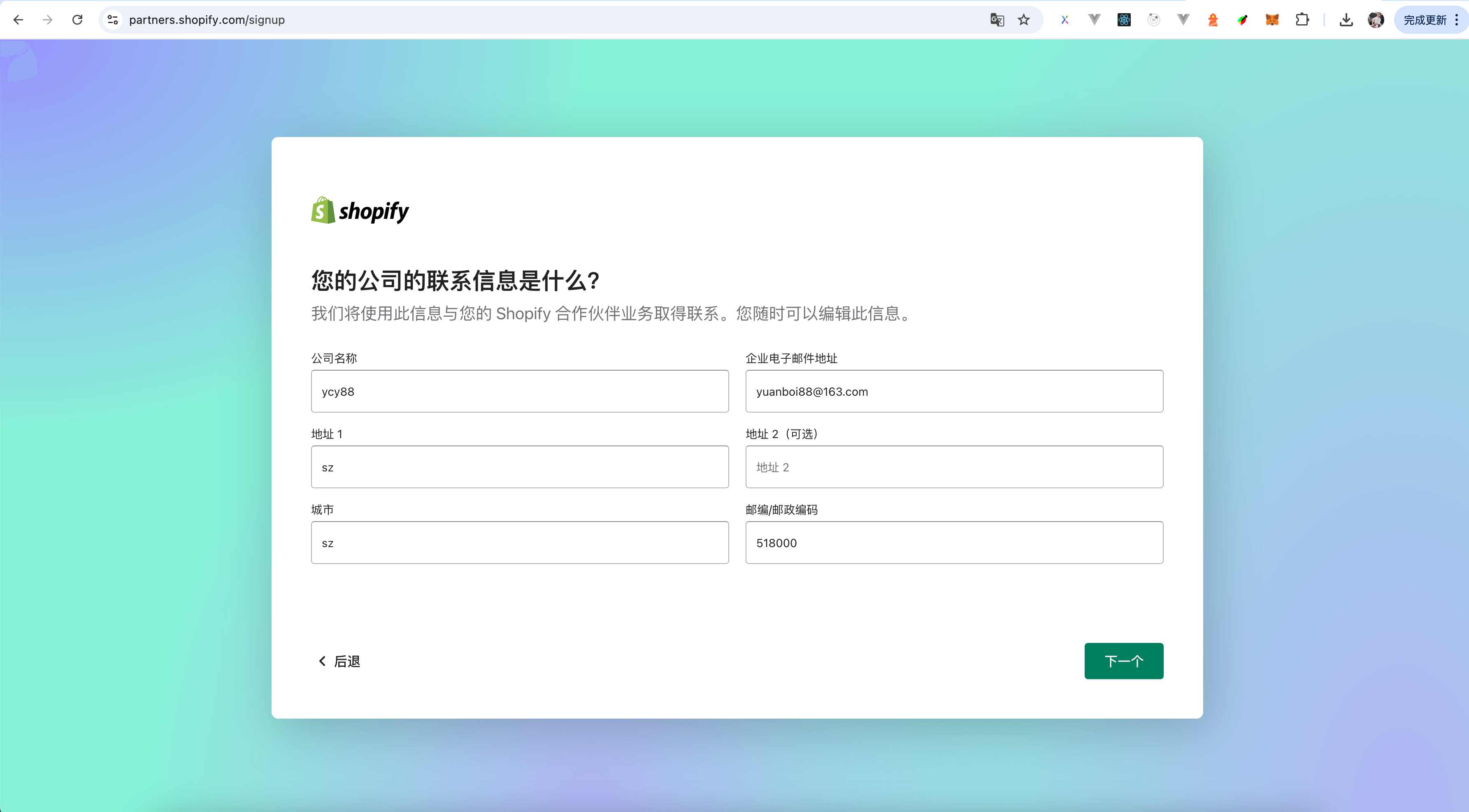Click the 完成更新 update button
Image resolution: width=1469 pixels, height=812 pixels.
click(1425, 20)
